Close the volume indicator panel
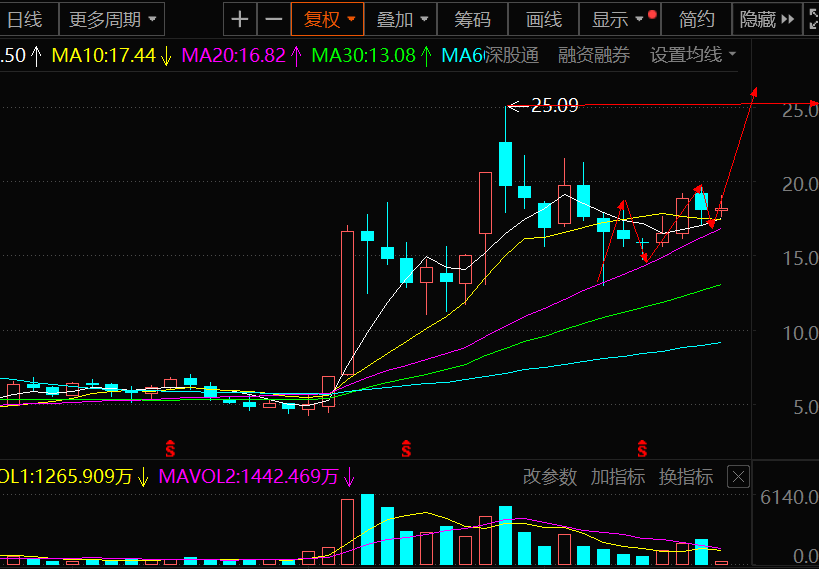 coord(739,477)
